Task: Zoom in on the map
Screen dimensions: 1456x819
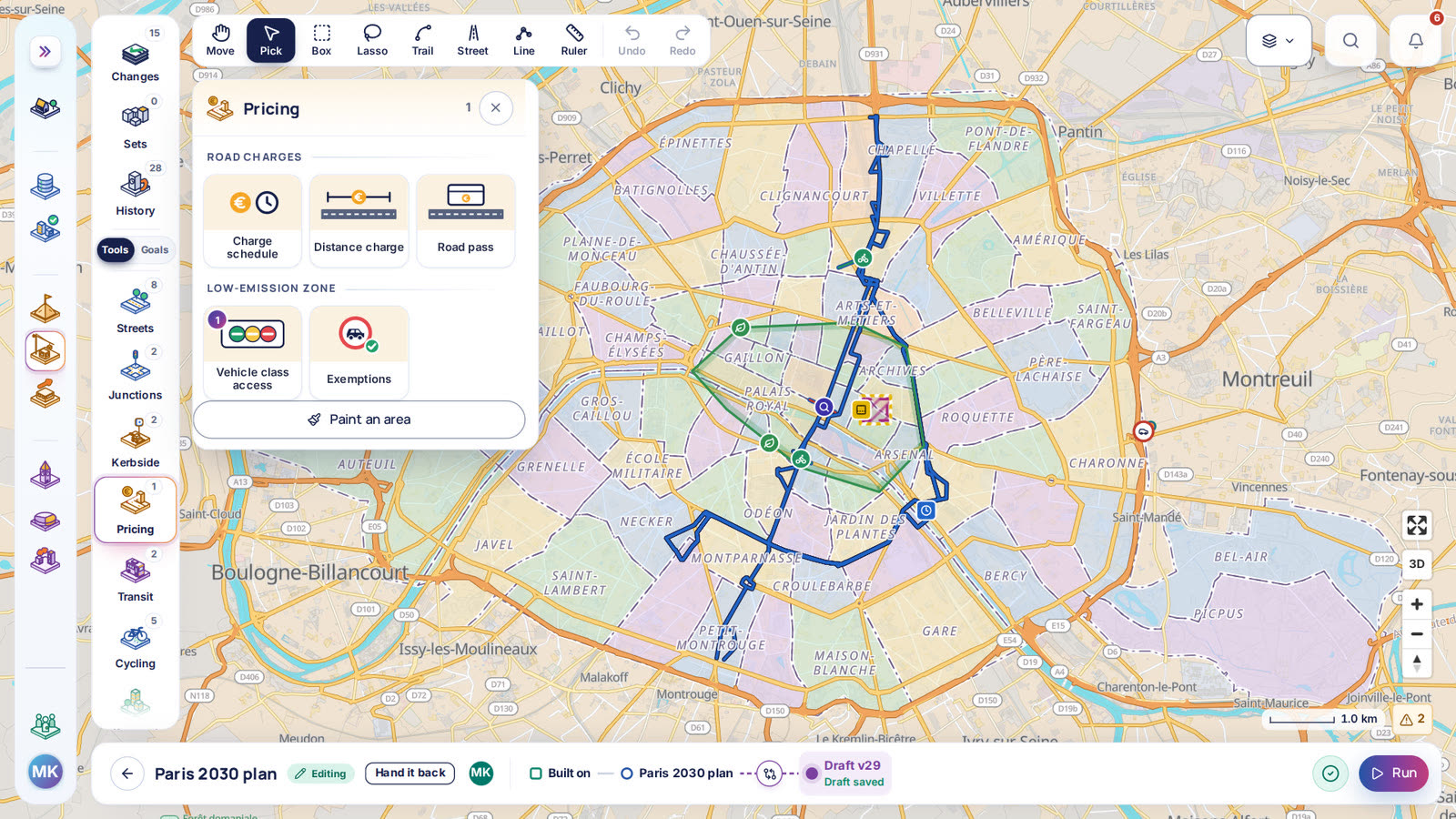Action: pos(1417,604)
